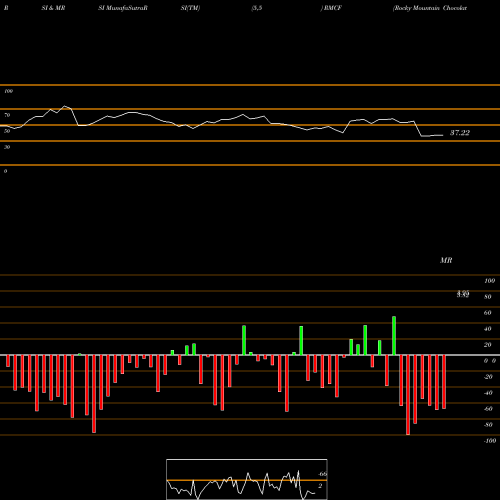Click the overlapping value text near the 80 label
The image size is (500, 500).
463,294
